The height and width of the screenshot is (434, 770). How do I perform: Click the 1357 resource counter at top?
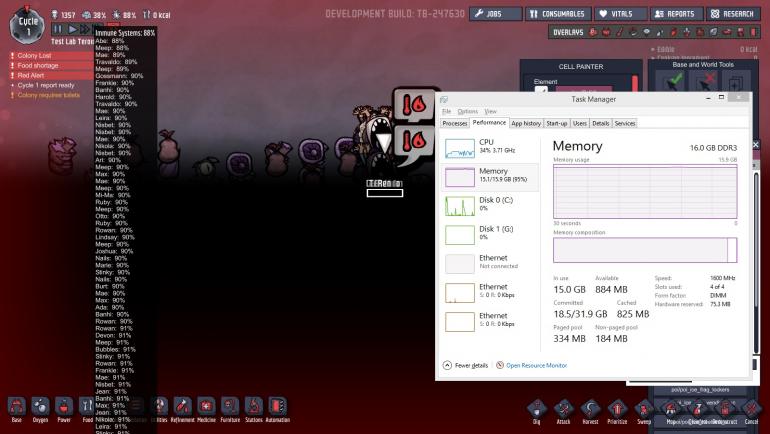[x=64, y=15]
